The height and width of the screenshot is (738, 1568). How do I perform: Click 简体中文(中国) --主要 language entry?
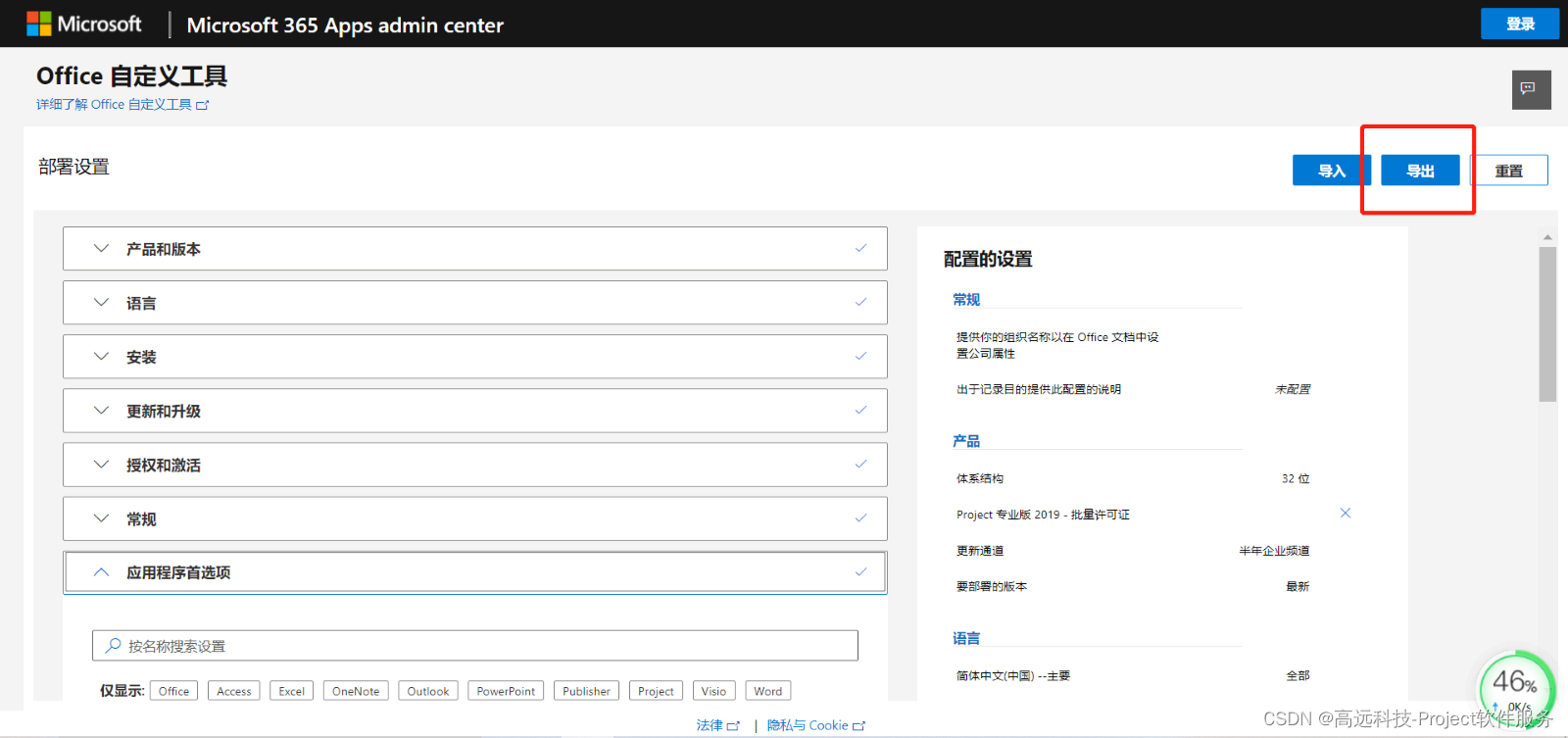(x=1013, y=675)
